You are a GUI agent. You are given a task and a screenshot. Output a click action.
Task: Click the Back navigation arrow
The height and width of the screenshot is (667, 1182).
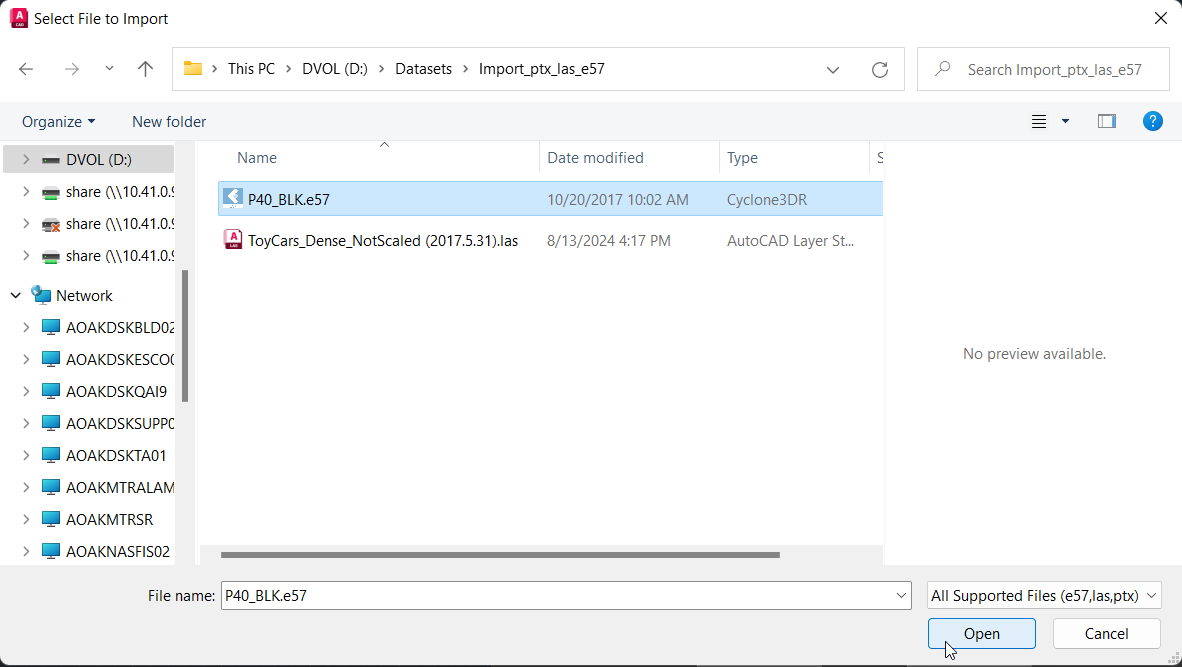pyautogui.click(x=26, y=69)
